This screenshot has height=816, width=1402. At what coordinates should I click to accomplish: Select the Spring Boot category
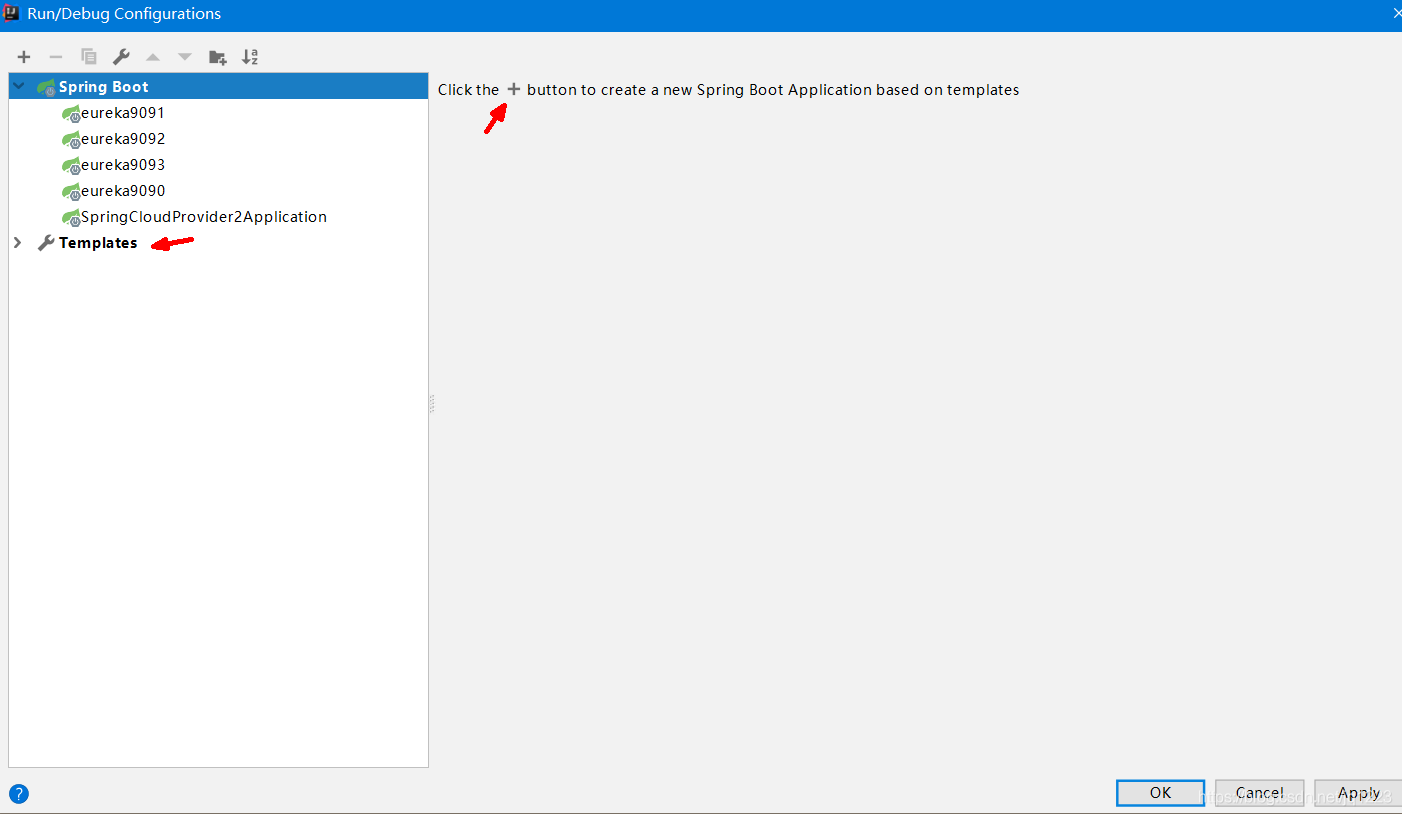[x=218, y=87]
